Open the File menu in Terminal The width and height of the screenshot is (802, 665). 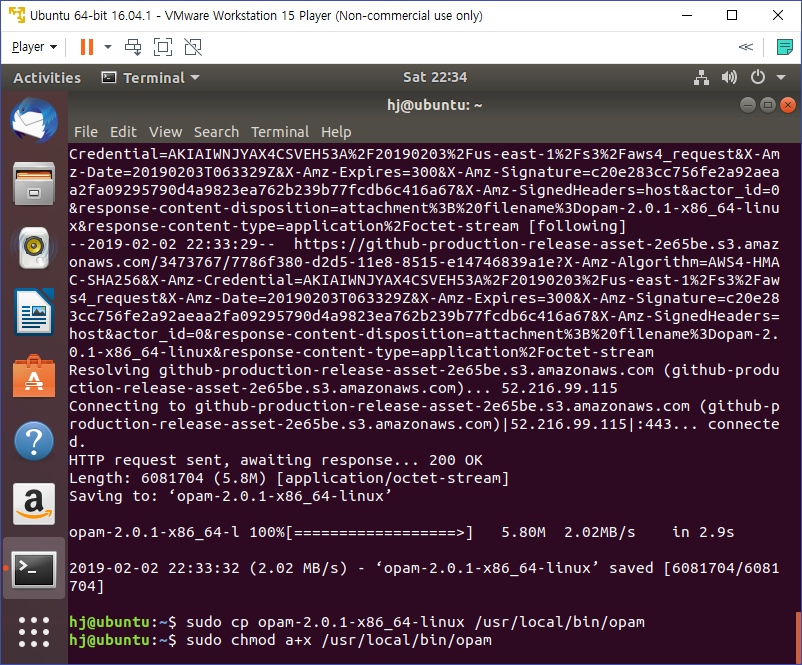[85, 132]
